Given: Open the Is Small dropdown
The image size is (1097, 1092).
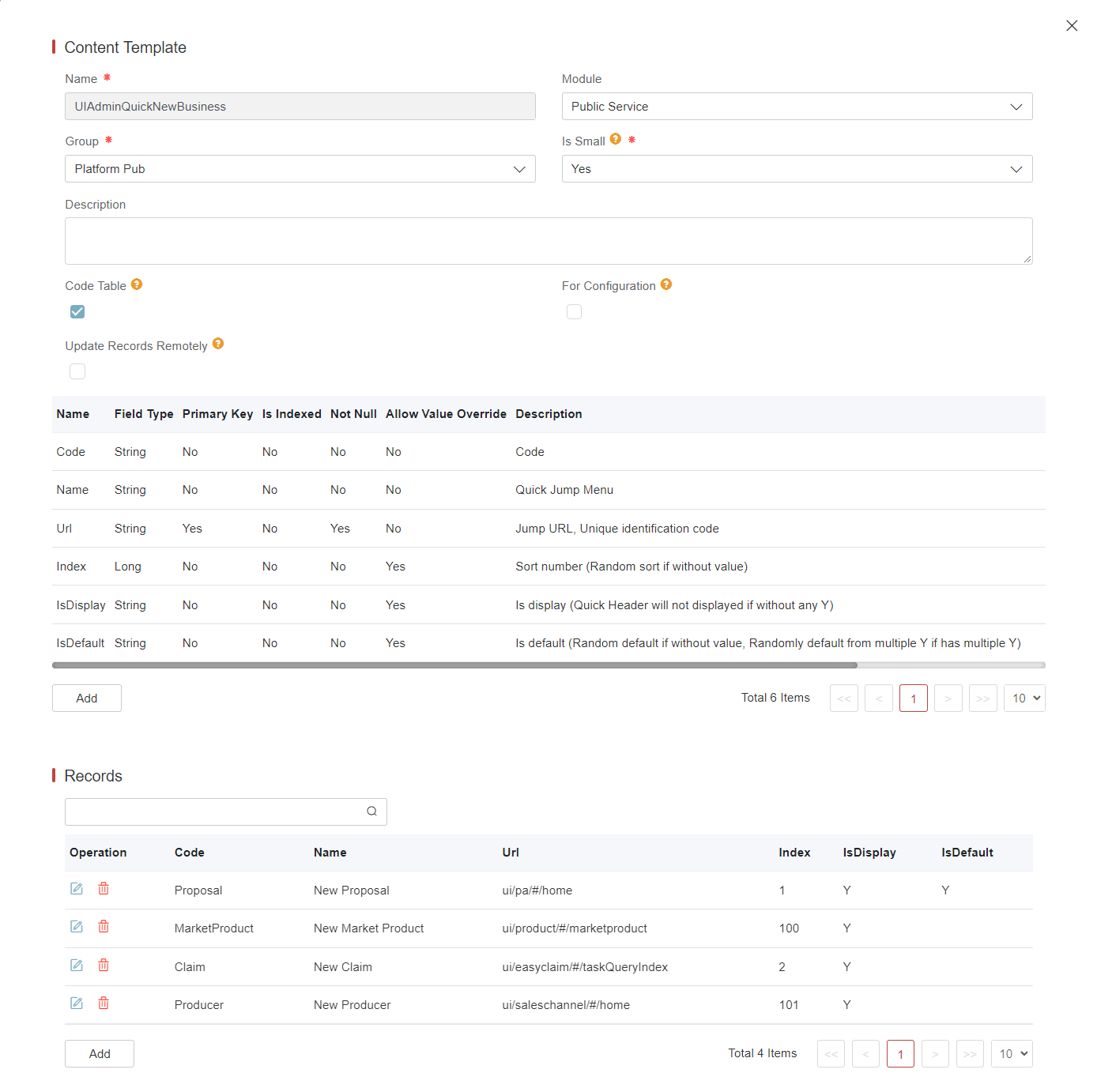Looking at the screenshot, I should [x=797, y=169].
